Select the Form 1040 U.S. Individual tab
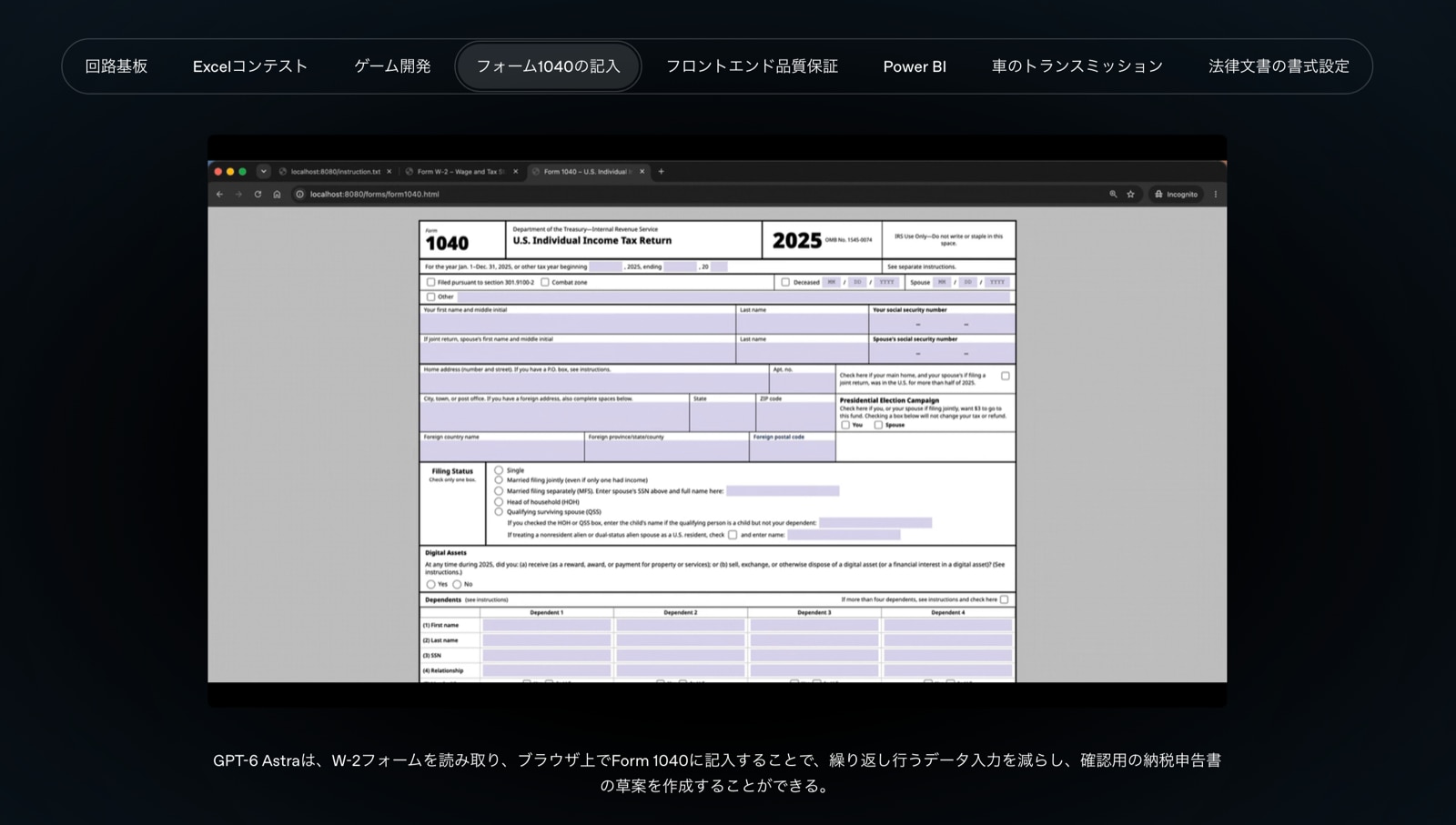The width and height of the screenshot is (1456, 825). [x=588, y=171]
